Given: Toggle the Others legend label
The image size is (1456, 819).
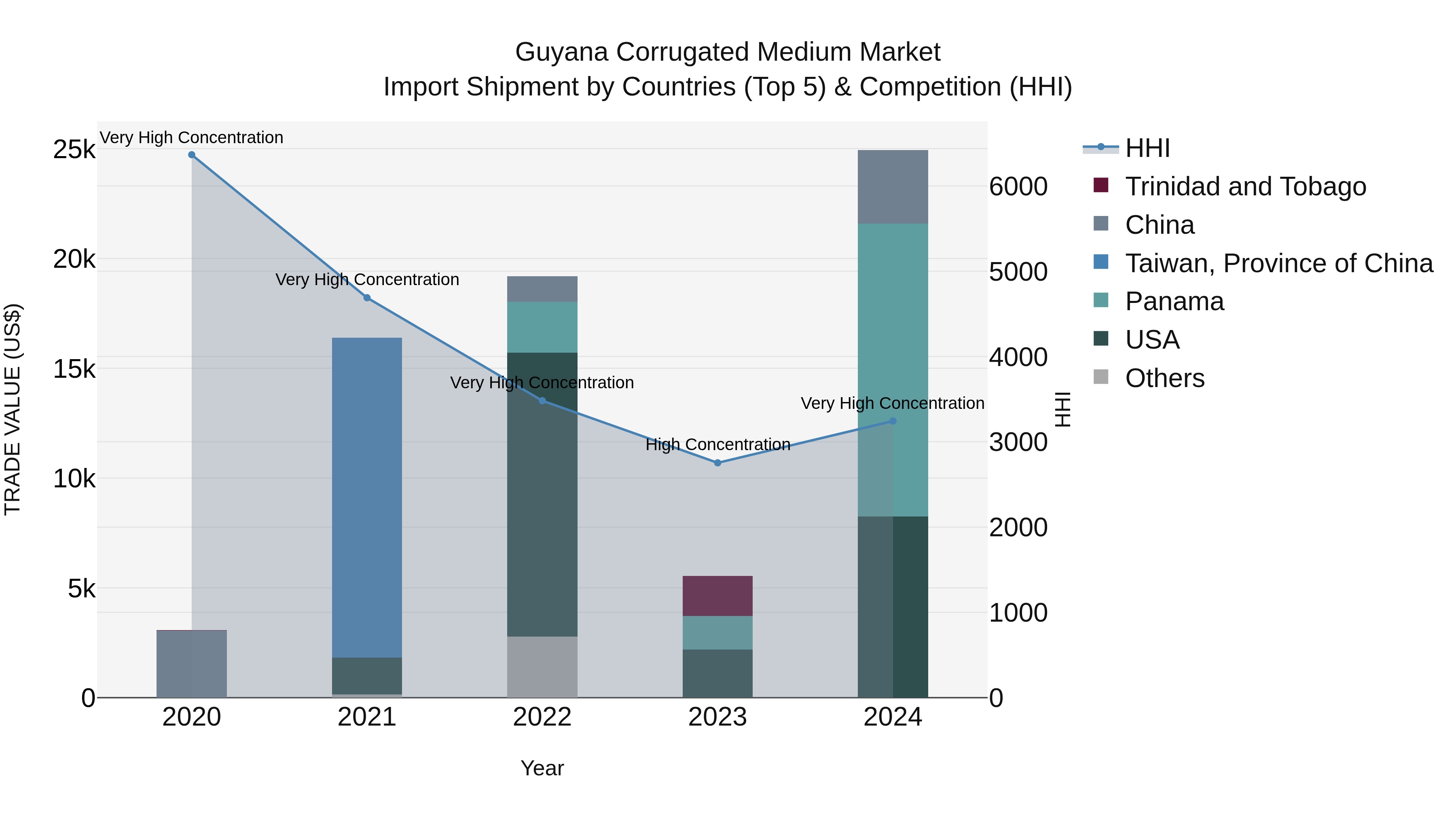Looking at the screenshot, I should 1165,378.
